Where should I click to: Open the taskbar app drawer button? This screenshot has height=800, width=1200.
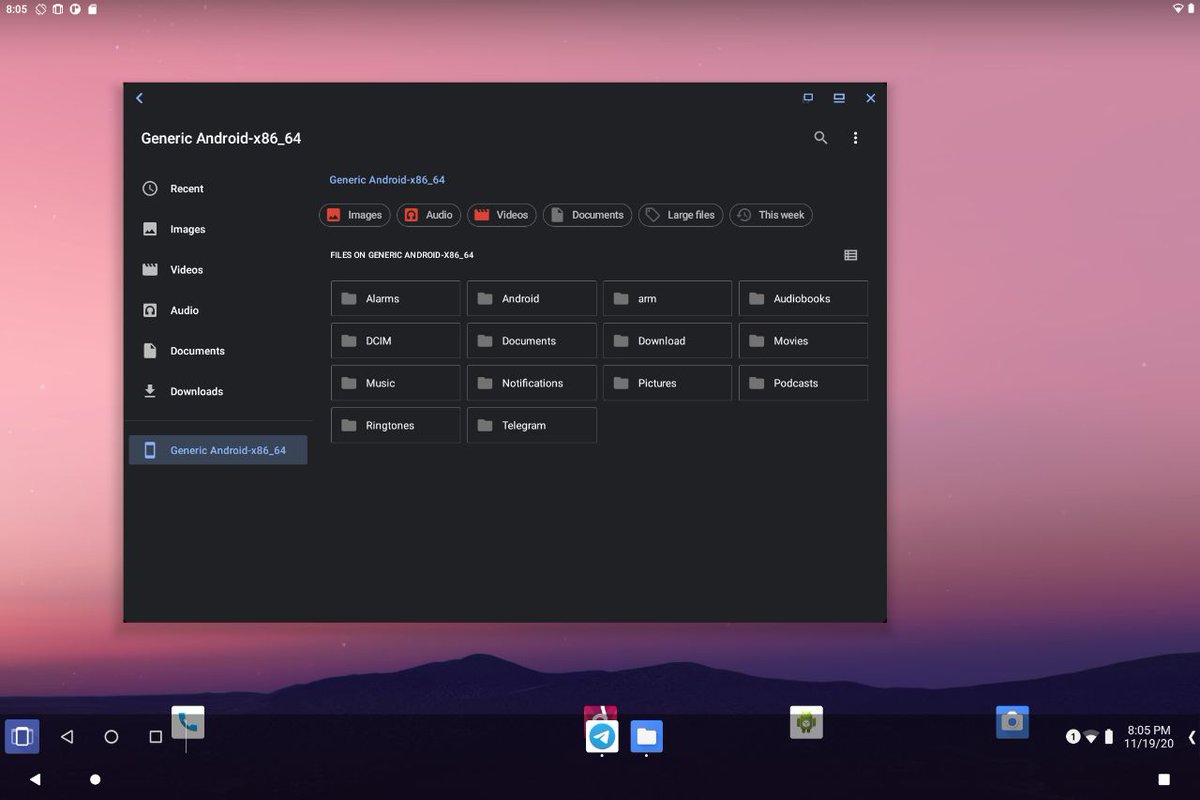(22, 737)
